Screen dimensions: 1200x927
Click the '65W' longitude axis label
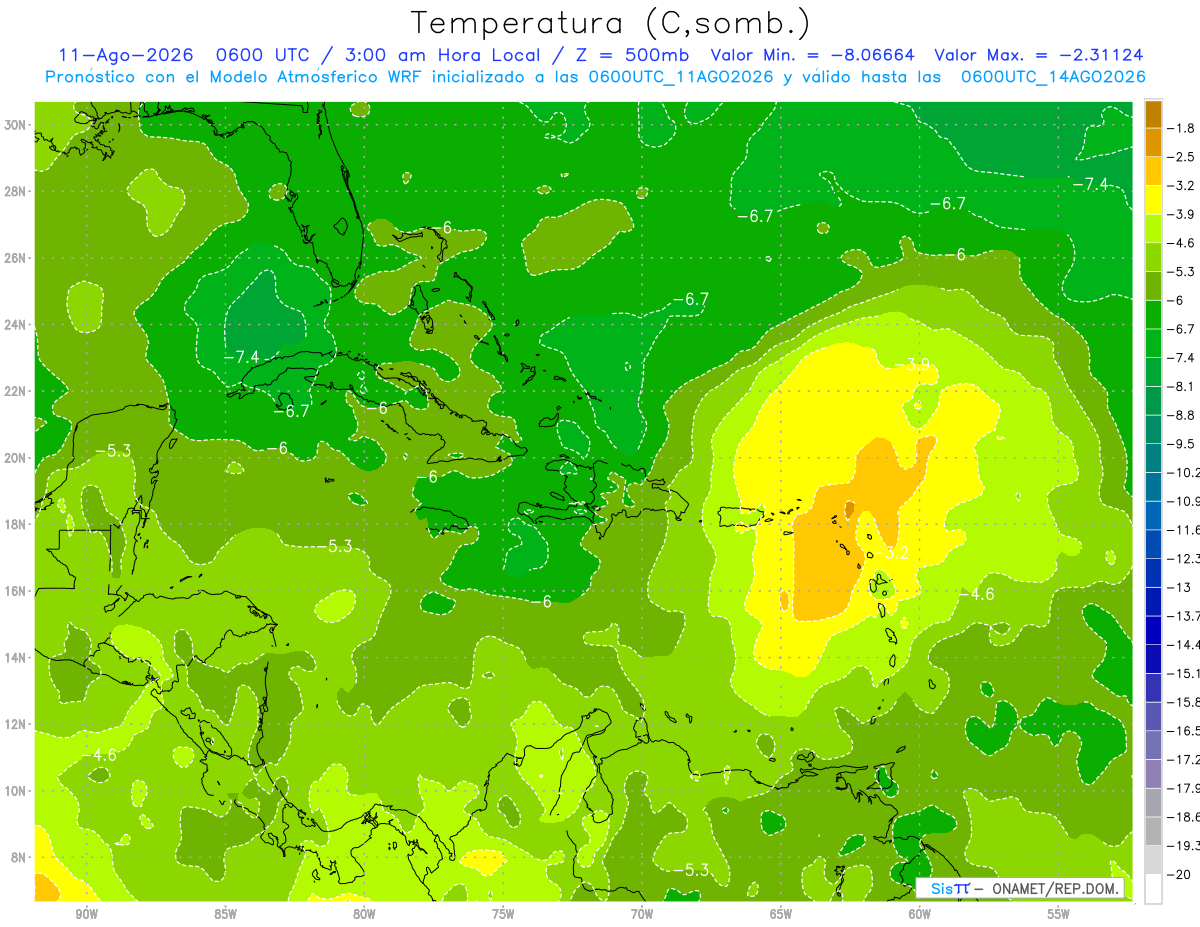coord(781,914)
